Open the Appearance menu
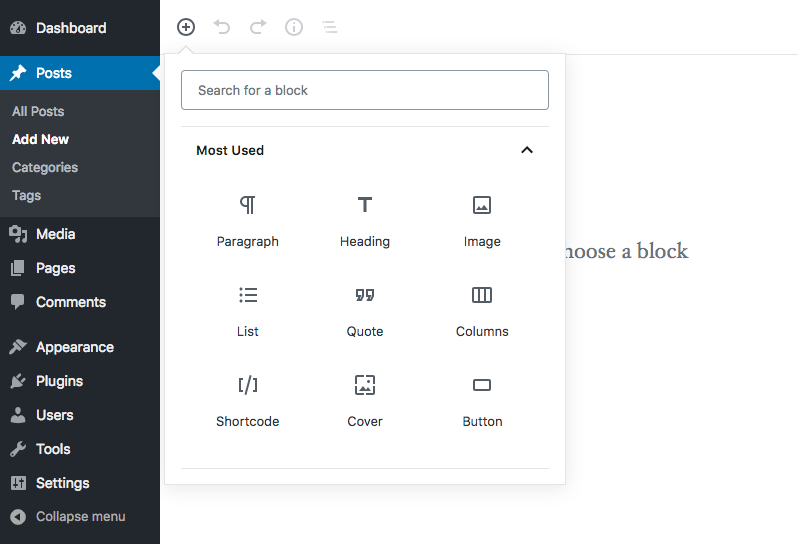Screen dimensions: 798x544 point(80,347)
